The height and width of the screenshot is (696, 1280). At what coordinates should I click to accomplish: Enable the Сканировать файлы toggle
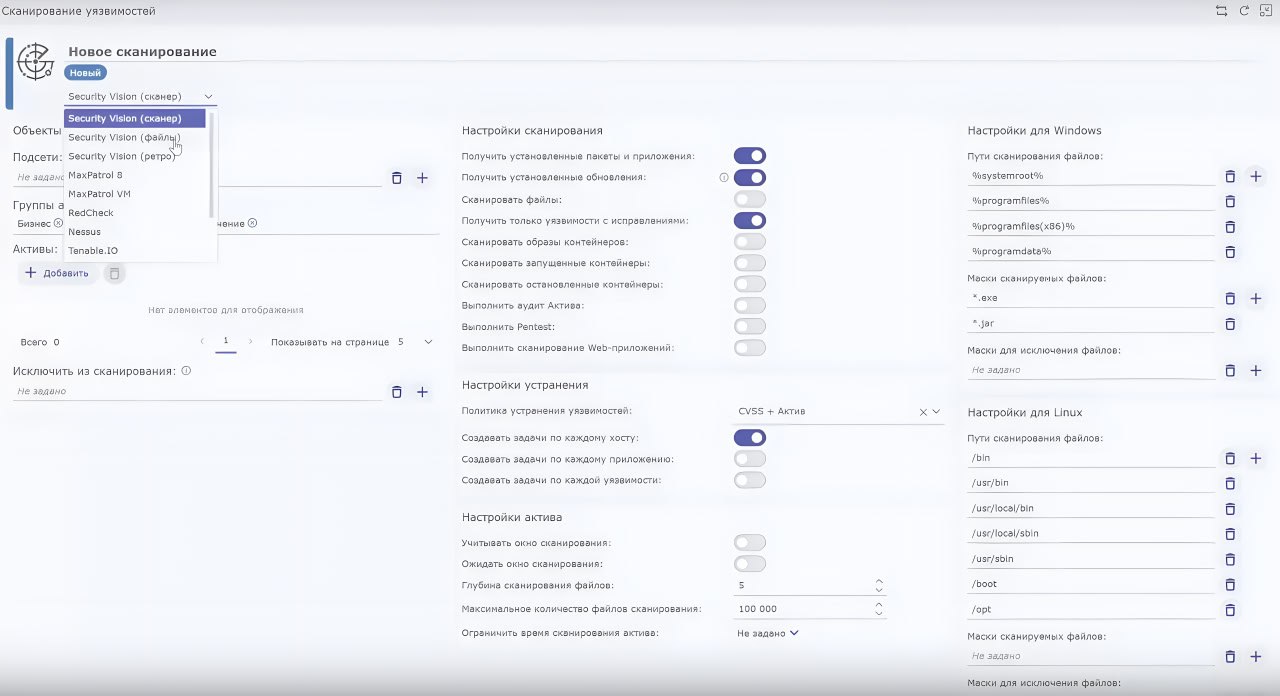click(750, 200)
